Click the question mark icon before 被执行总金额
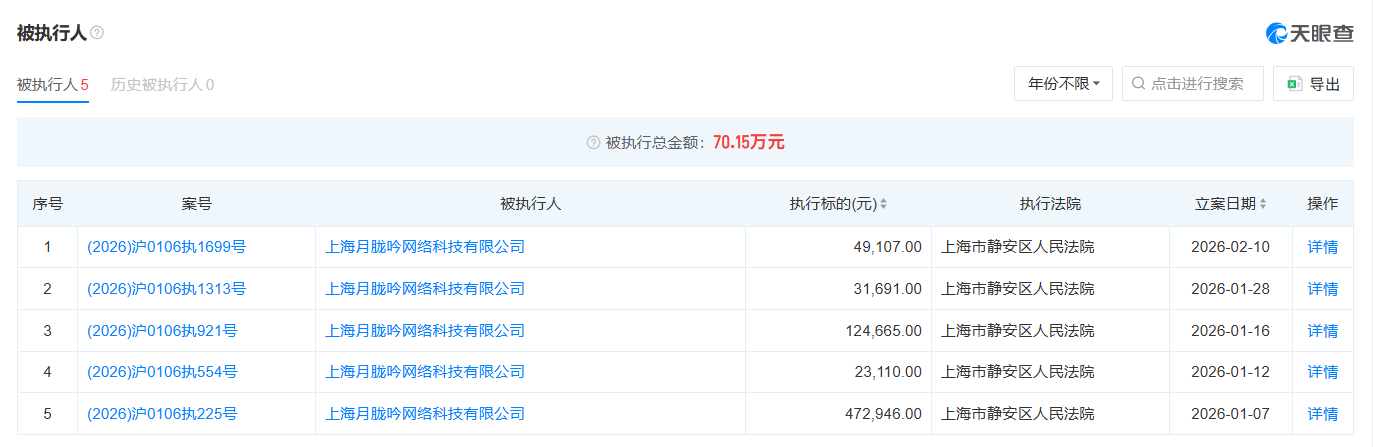The height and width of the screenshot is (447, 1373). [x=593, y=142]
